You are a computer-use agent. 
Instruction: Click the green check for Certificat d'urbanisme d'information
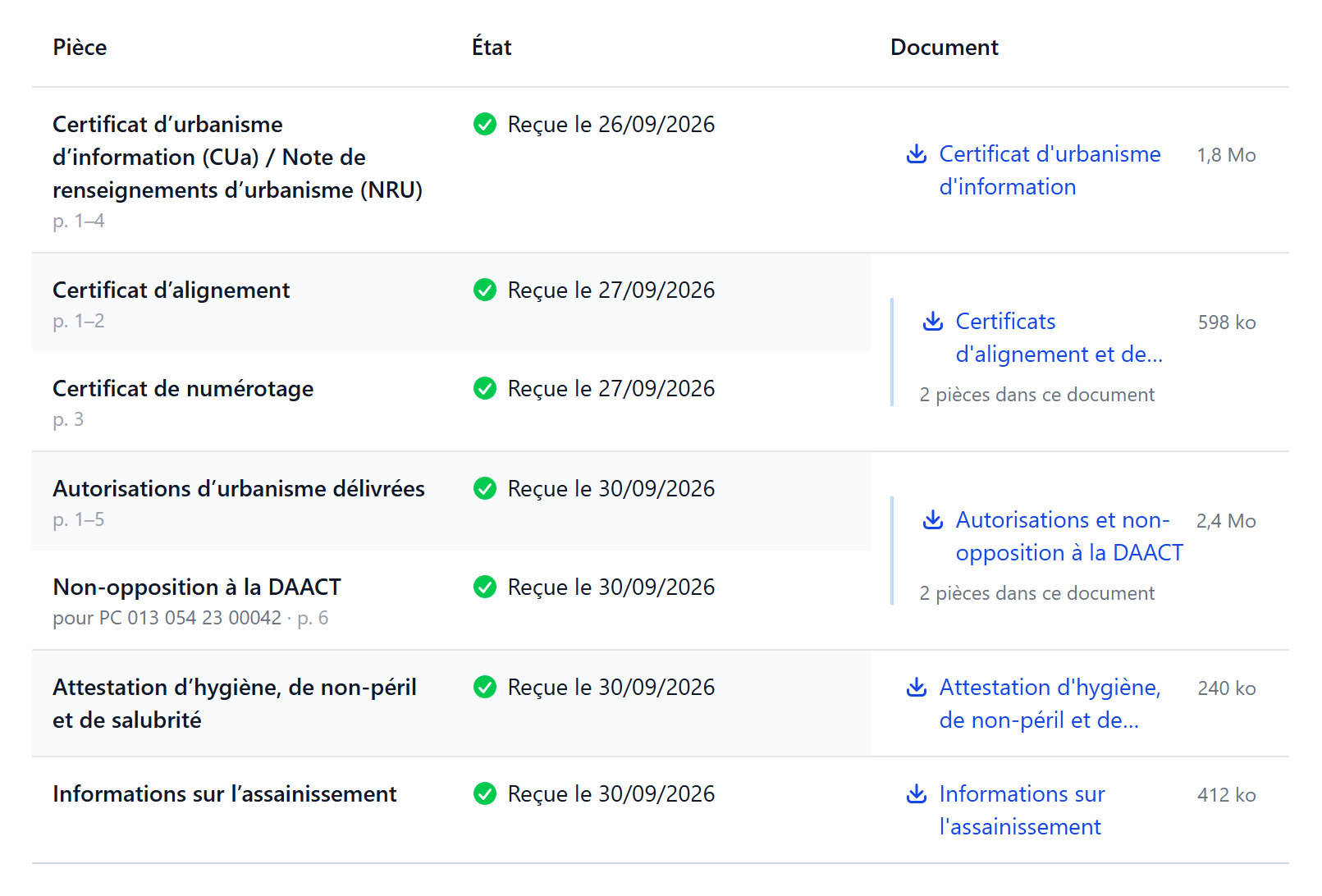point(485,125)
